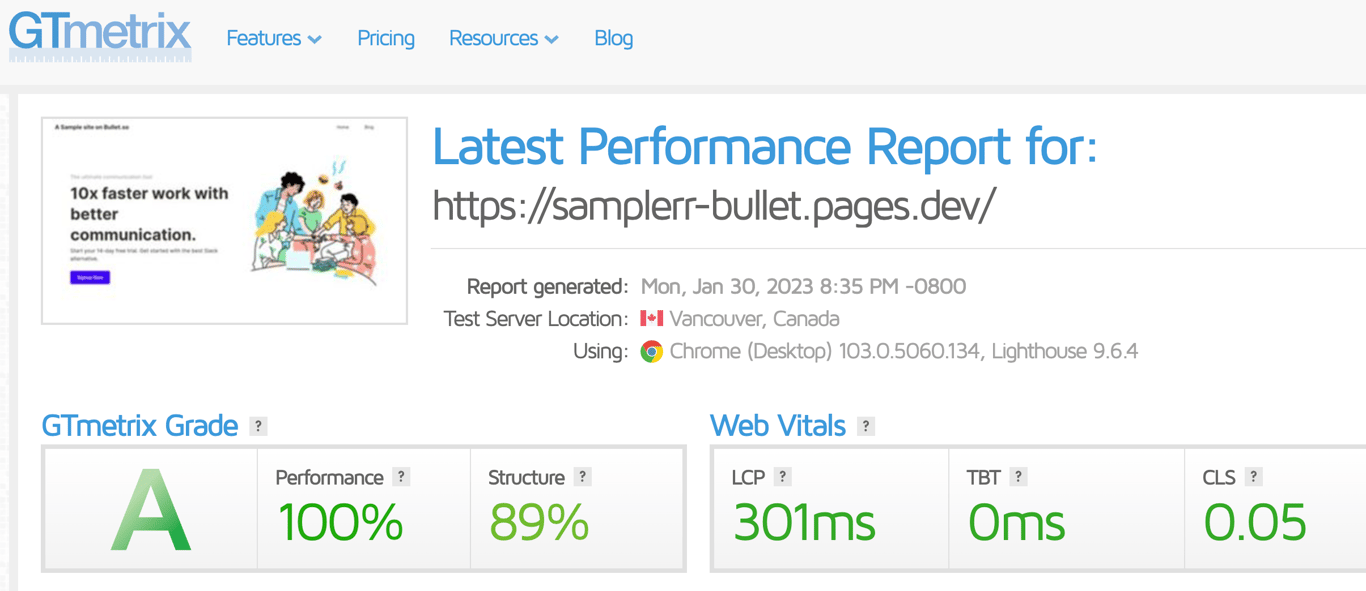
Task: Click the Chrome (Desktop) 103.0.5060.134 text
Action: (x=825, y=351)
